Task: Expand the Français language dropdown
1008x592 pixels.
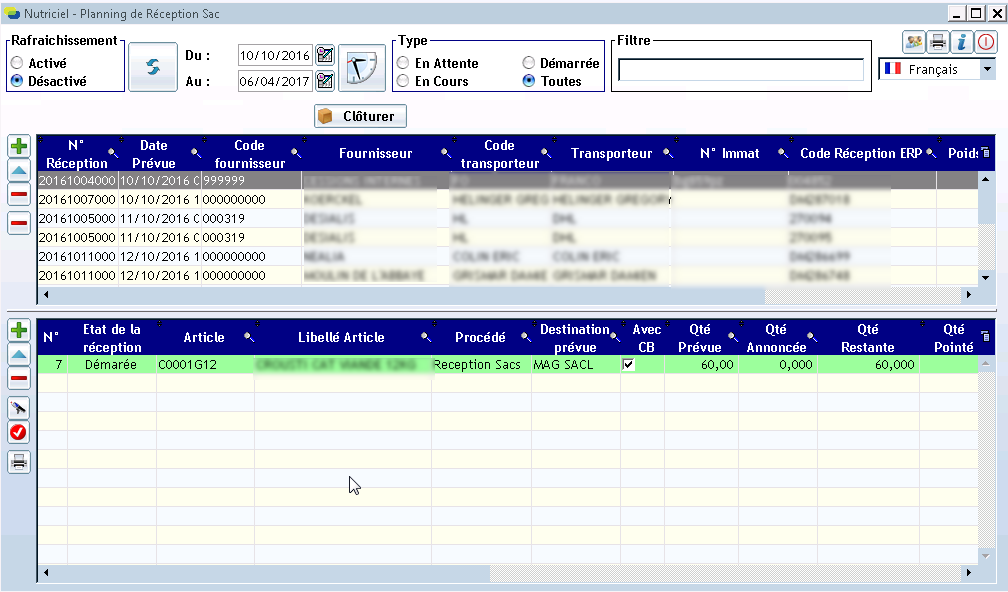Action: coord(987,69)
